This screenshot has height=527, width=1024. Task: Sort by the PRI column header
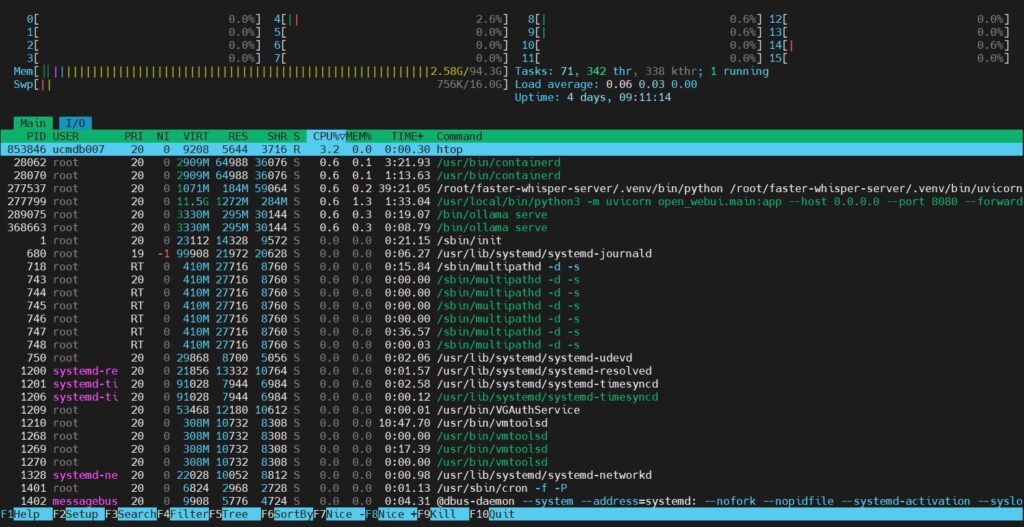tap(134, 136)
